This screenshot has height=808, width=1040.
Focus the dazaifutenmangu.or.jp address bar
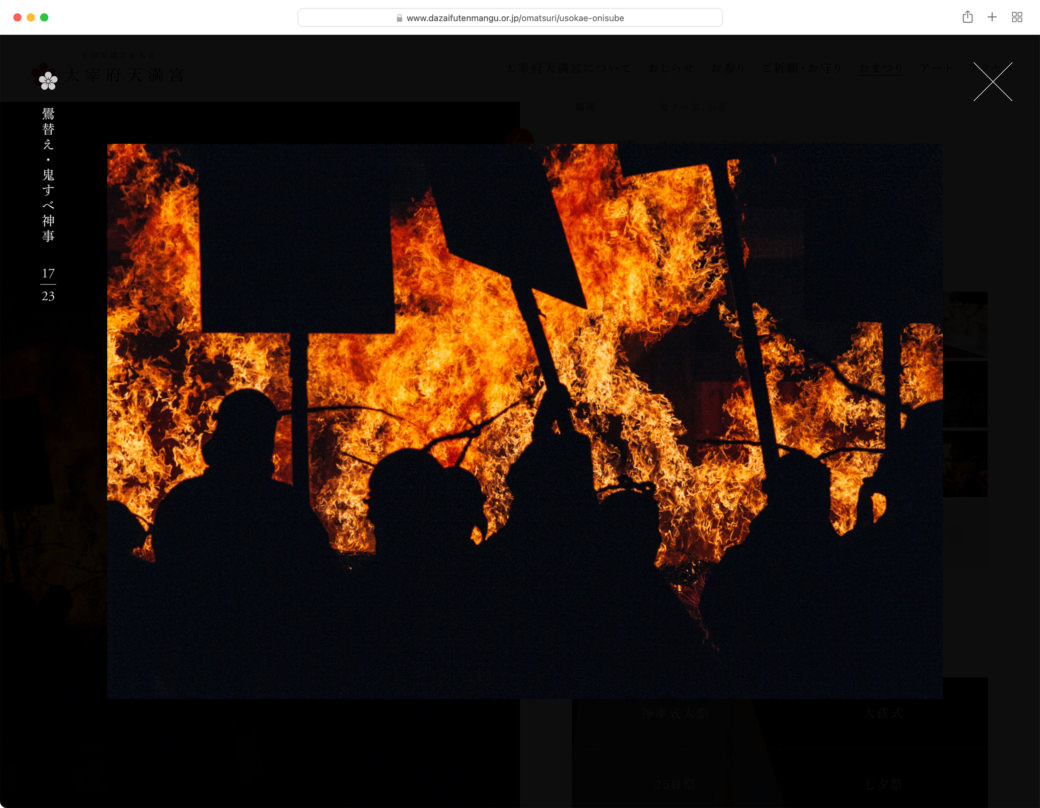click(510, 18)
